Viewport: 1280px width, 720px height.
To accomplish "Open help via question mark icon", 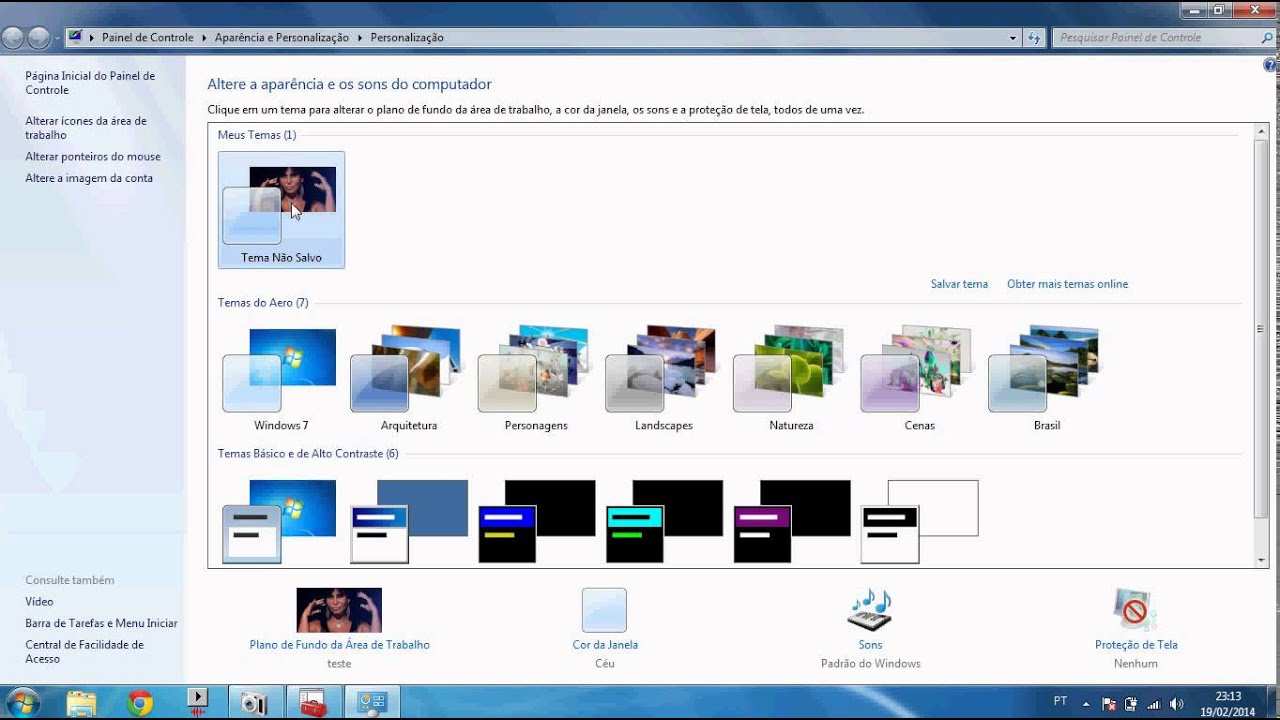I will (1271, 65).
